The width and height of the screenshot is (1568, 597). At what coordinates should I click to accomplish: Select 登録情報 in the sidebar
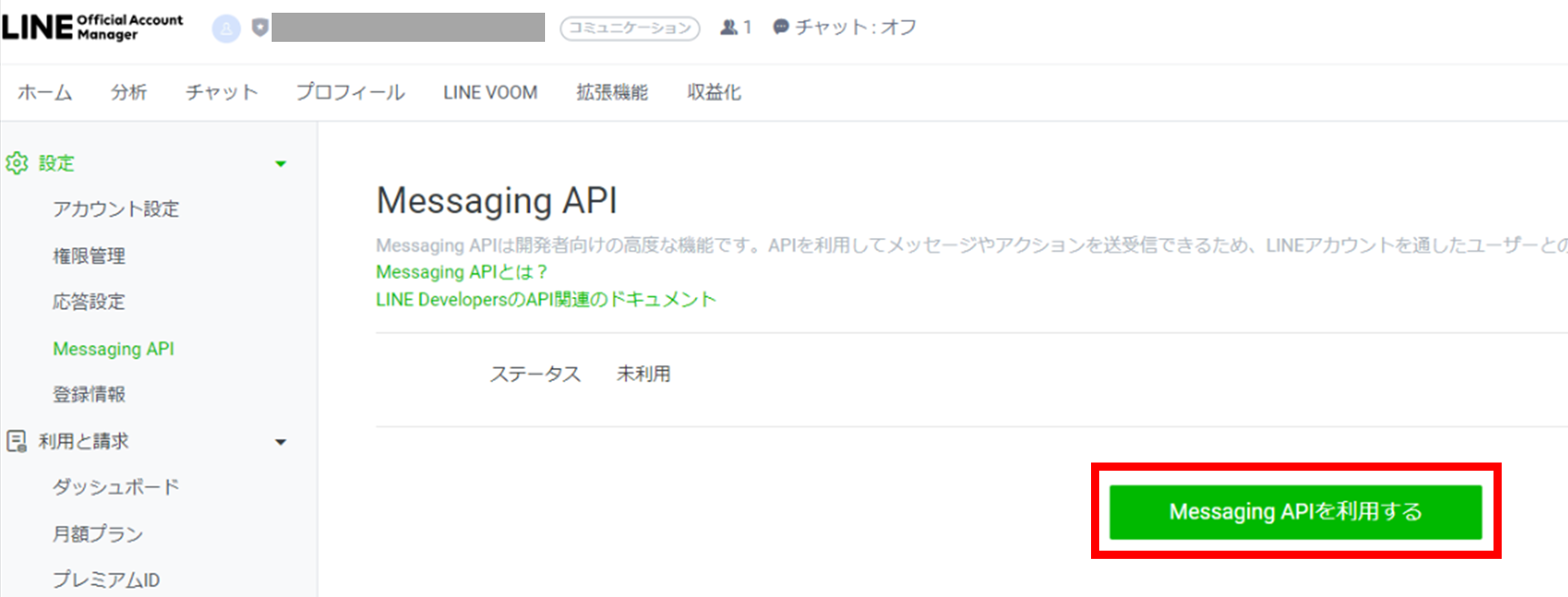click(x=89, y=394)
